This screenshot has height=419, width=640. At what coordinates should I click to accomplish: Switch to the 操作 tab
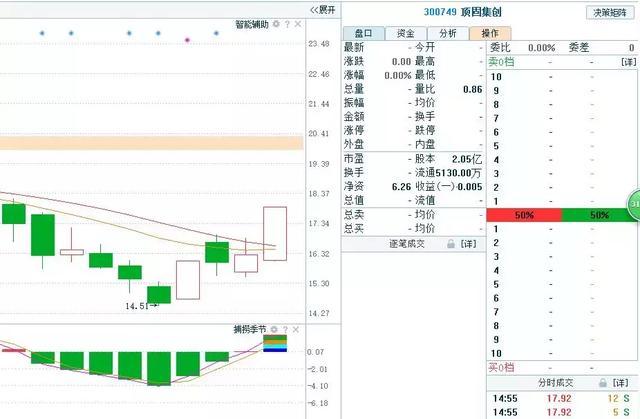coord(490,33)
